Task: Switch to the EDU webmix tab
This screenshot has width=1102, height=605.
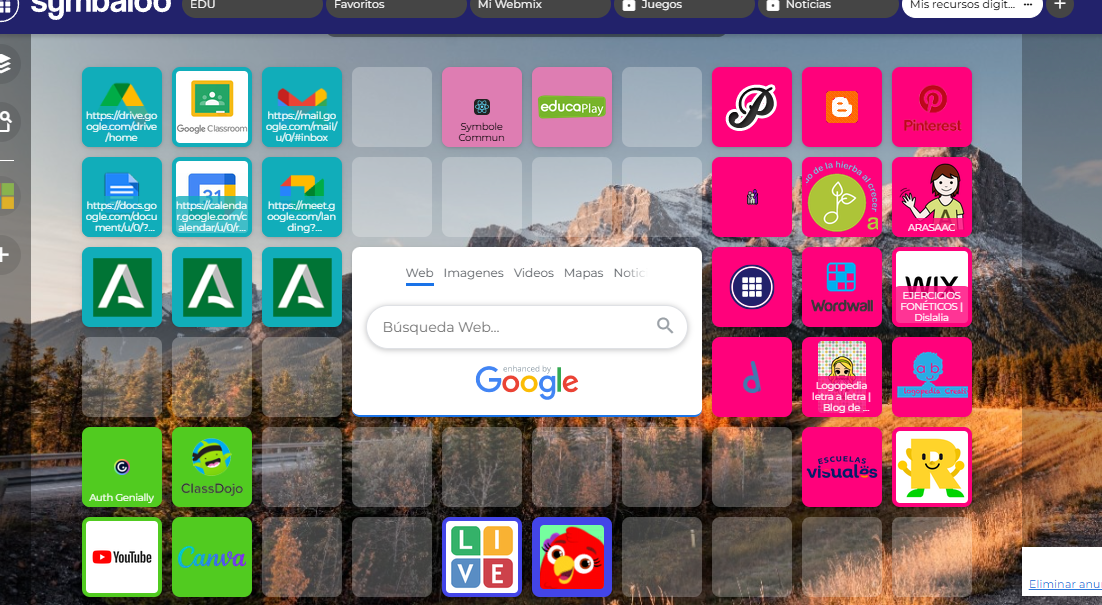Action: point(252,6)
